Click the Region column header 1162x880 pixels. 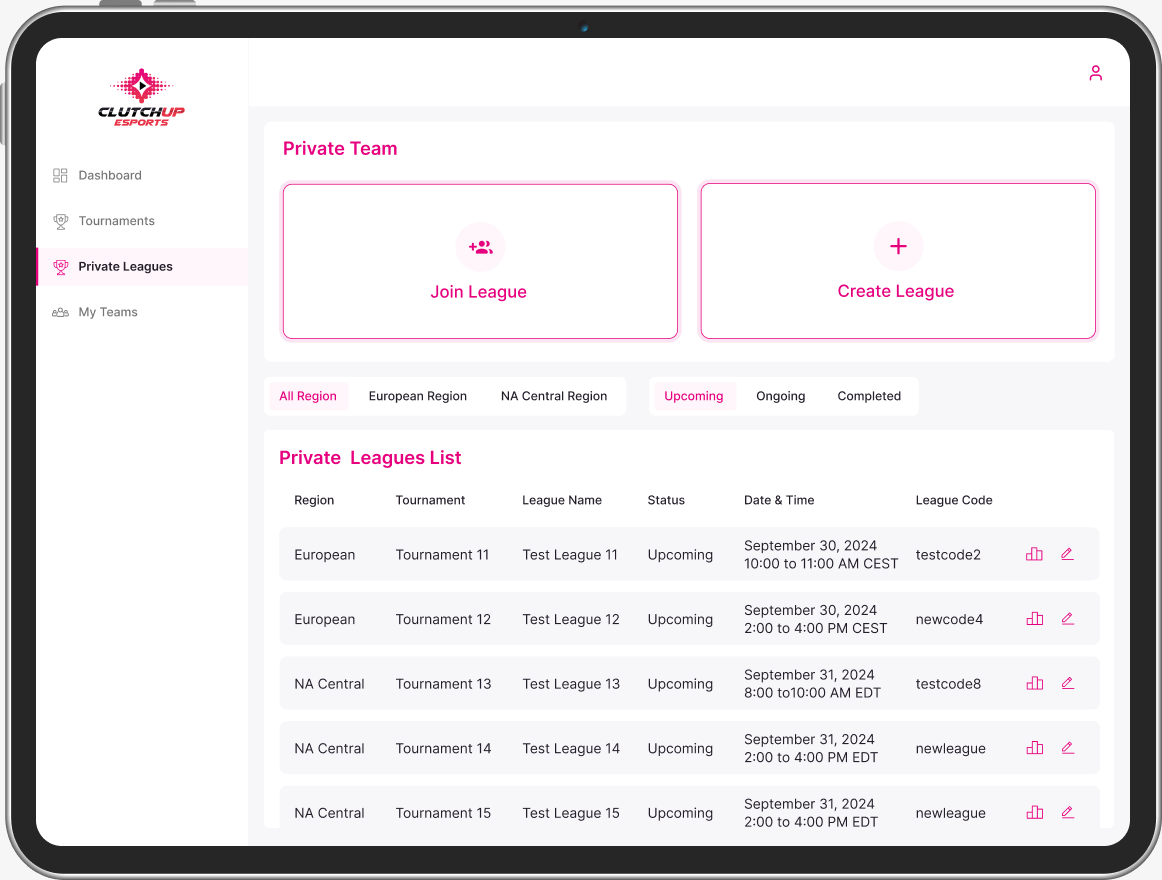point(314,500)
